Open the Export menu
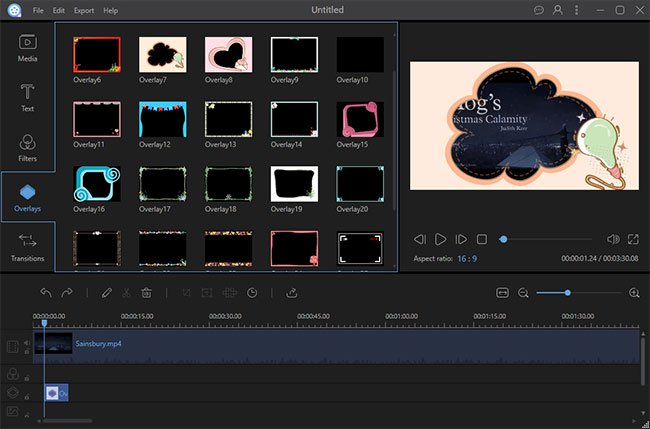 [84, 10]
